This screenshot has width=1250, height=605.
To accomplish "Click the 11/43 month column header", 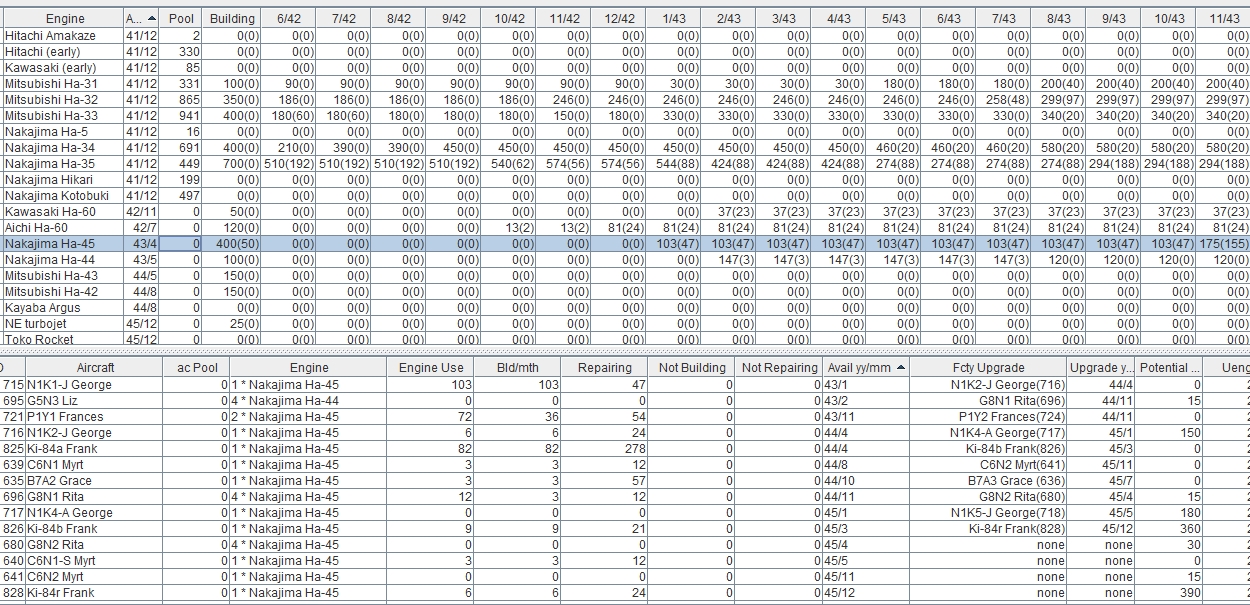I will 1224,18.
